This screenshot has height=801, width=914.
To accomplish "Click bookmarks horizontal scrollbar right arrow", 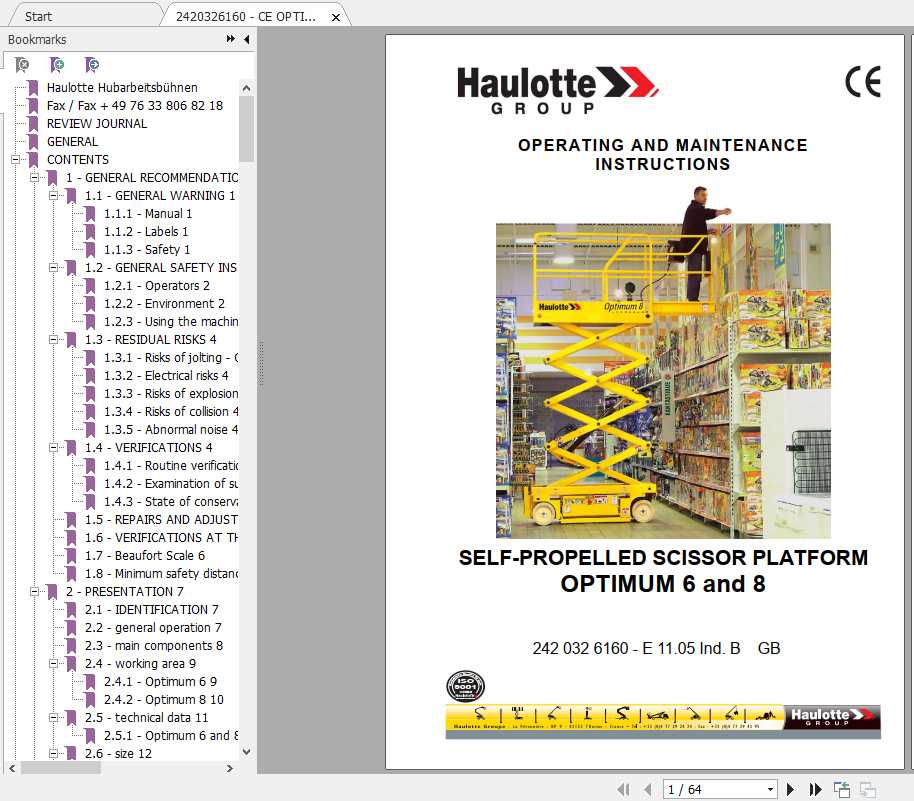I will click(230, 768).
